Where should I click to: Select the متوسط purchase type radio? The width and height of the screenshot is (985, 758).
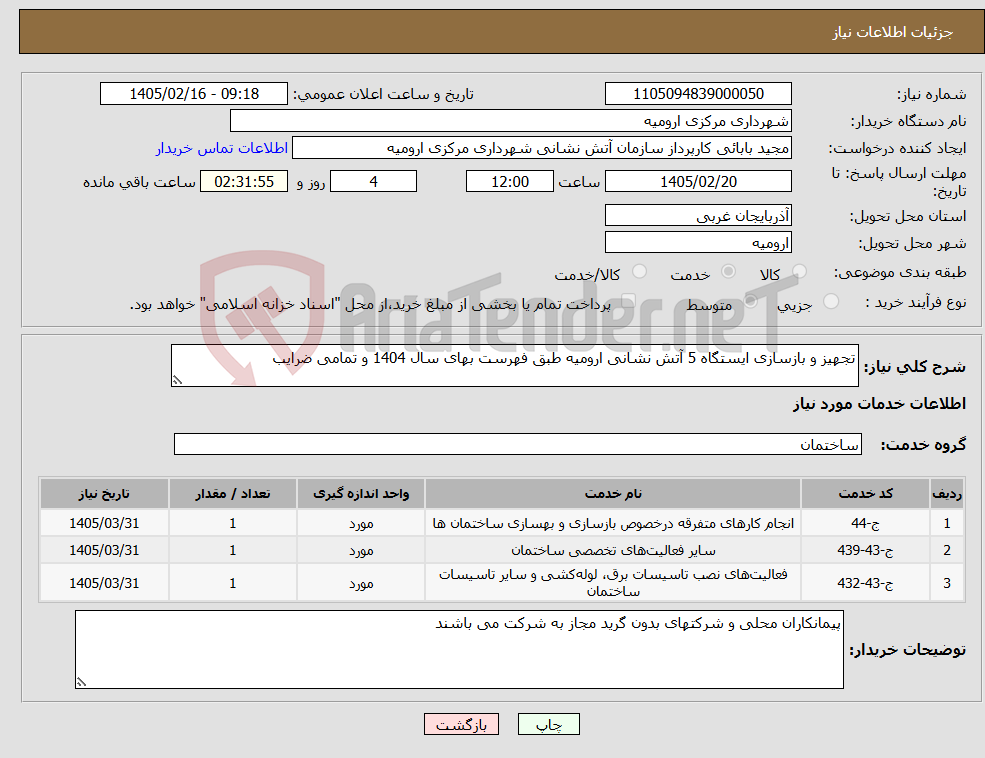pos(751,301)
